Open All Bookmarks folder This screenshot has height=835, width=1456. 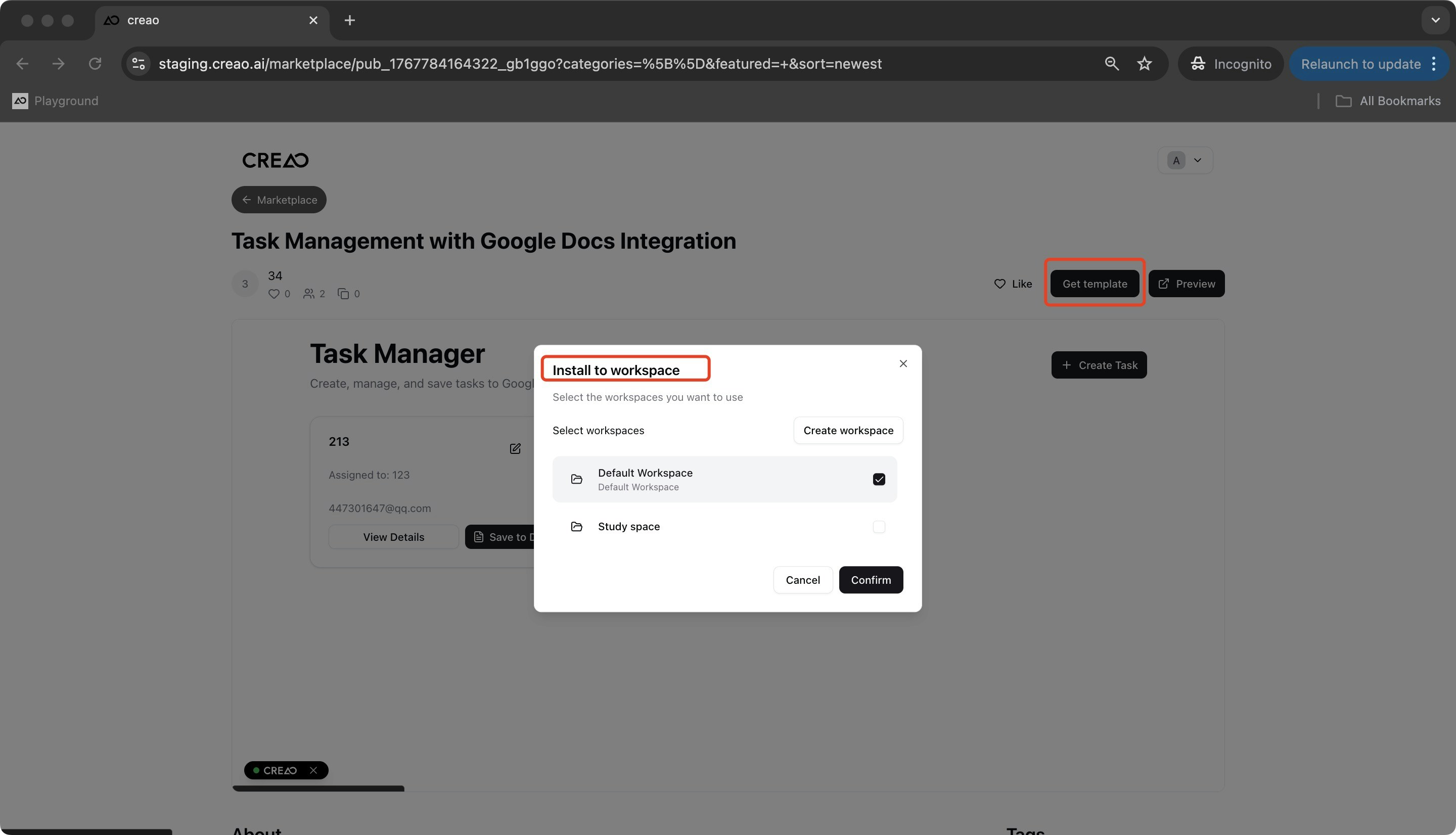[1388, 101]
